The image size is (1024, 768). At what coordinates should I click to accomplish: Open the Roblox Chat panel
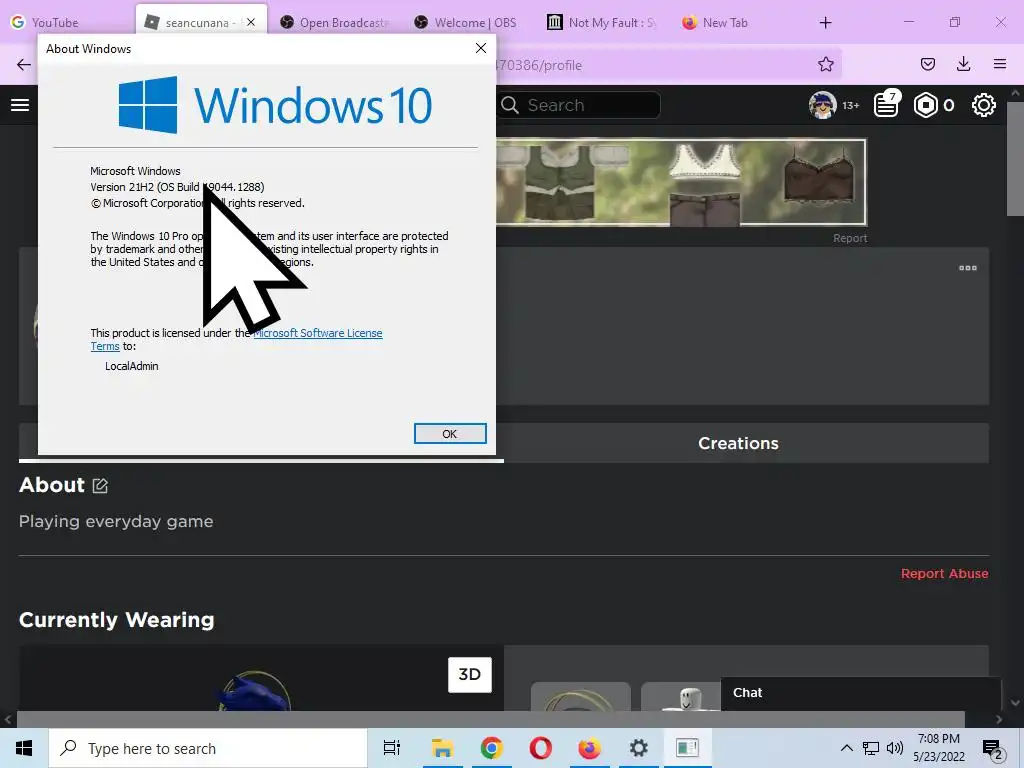click(x=861, y=693)
